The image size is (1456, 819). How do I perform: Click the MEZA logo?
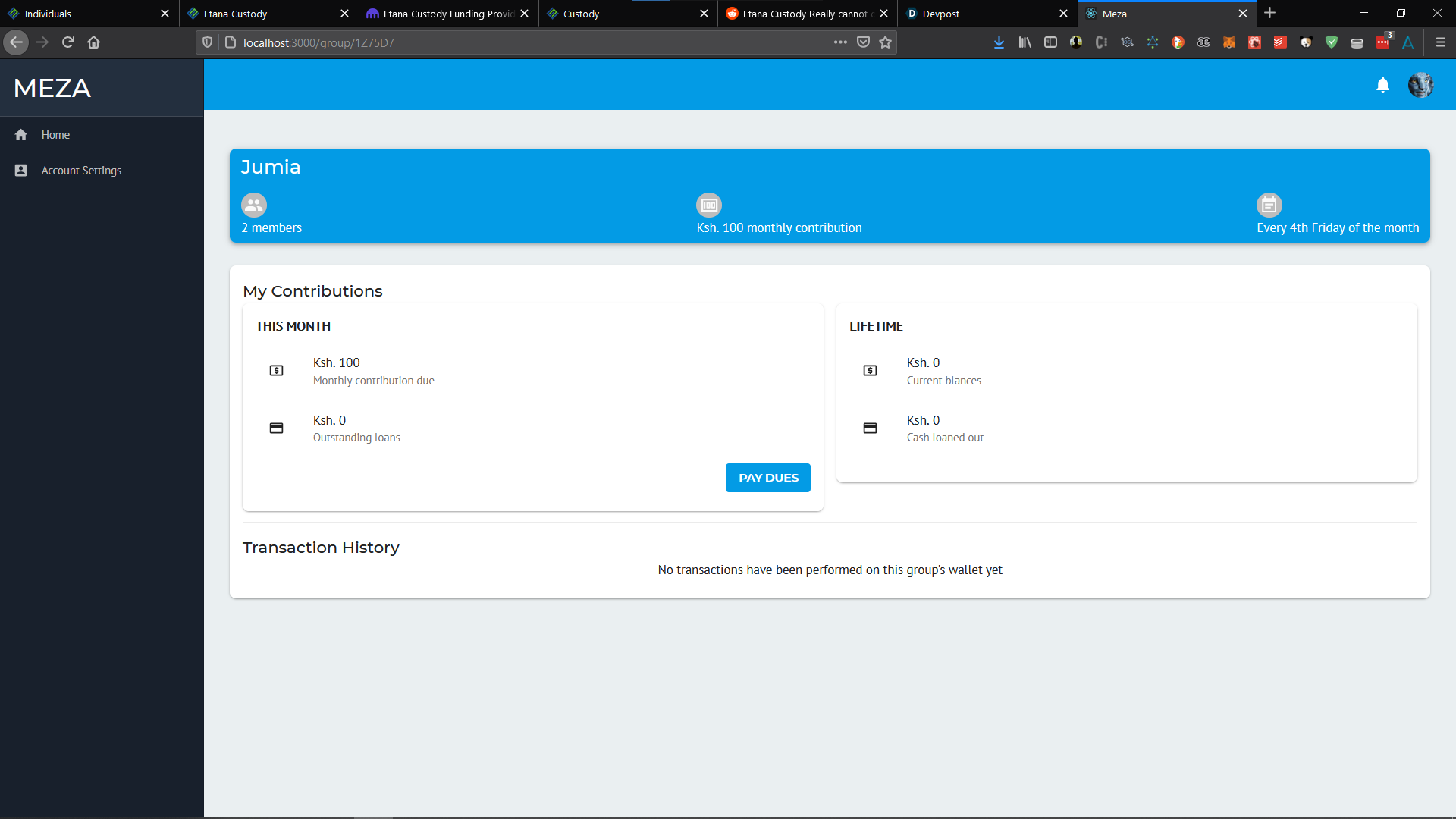click(52, 88)
